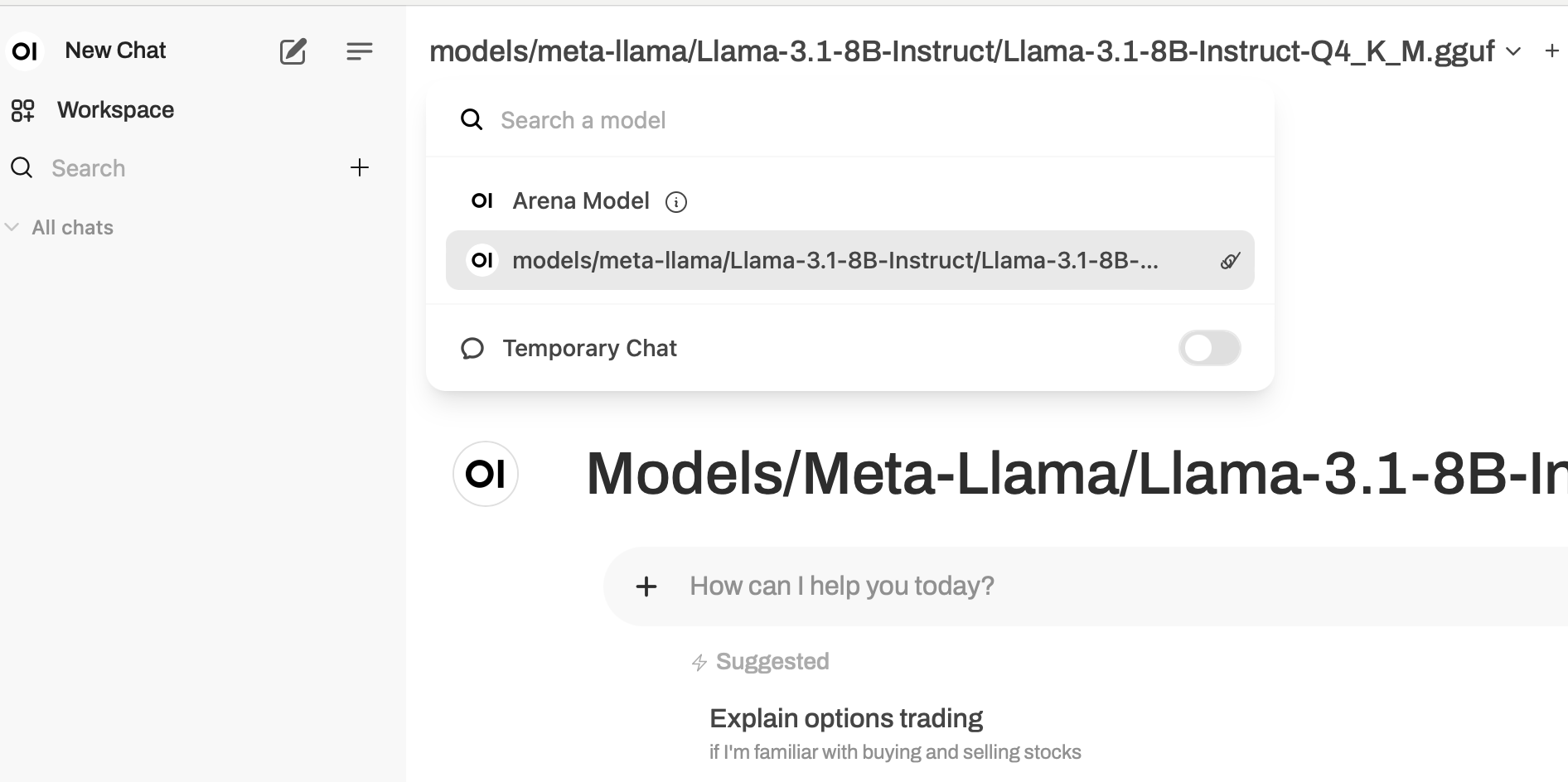
Task: Click the sidebar Search field
Action: pos(166,168)
